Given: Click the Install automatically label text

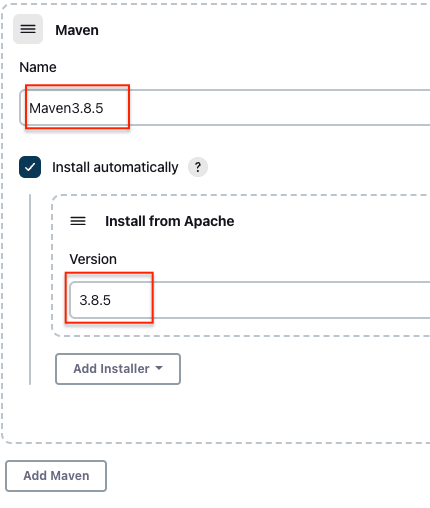Looking at the screenshot, I should (115, 167).
